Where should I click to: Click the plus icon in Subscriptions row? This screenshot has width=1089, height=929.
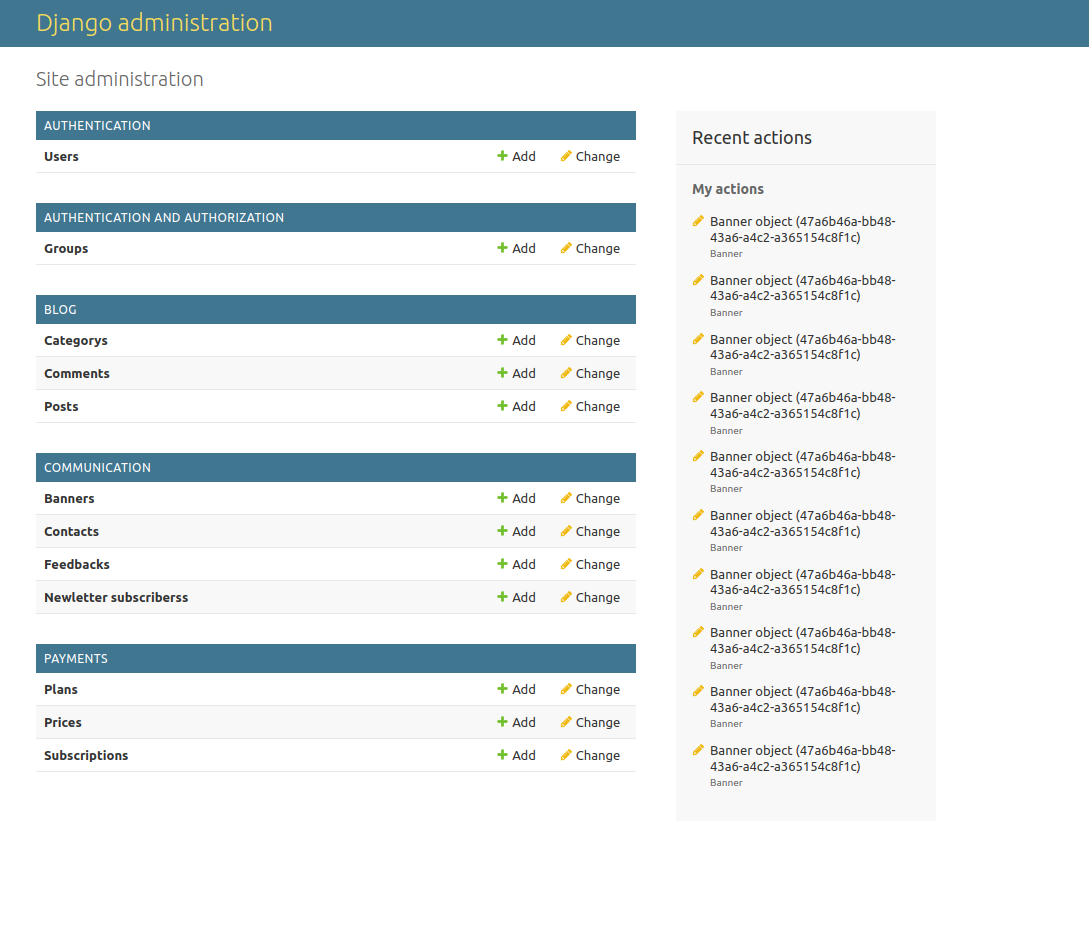coord(503,755)
